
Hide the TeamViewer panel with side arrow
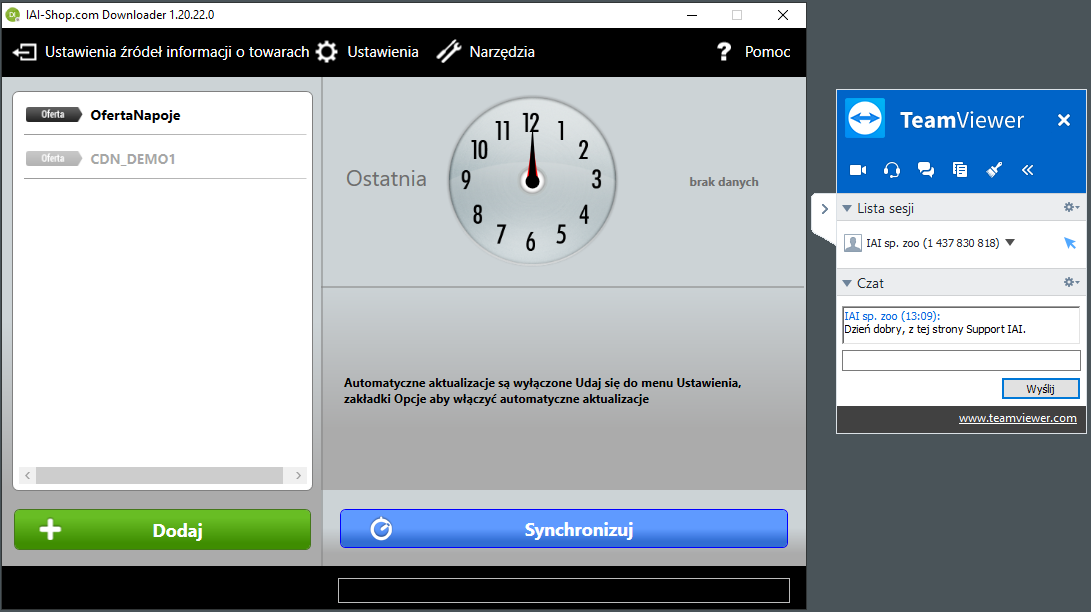pyautogui.click(x=824, y=209)
